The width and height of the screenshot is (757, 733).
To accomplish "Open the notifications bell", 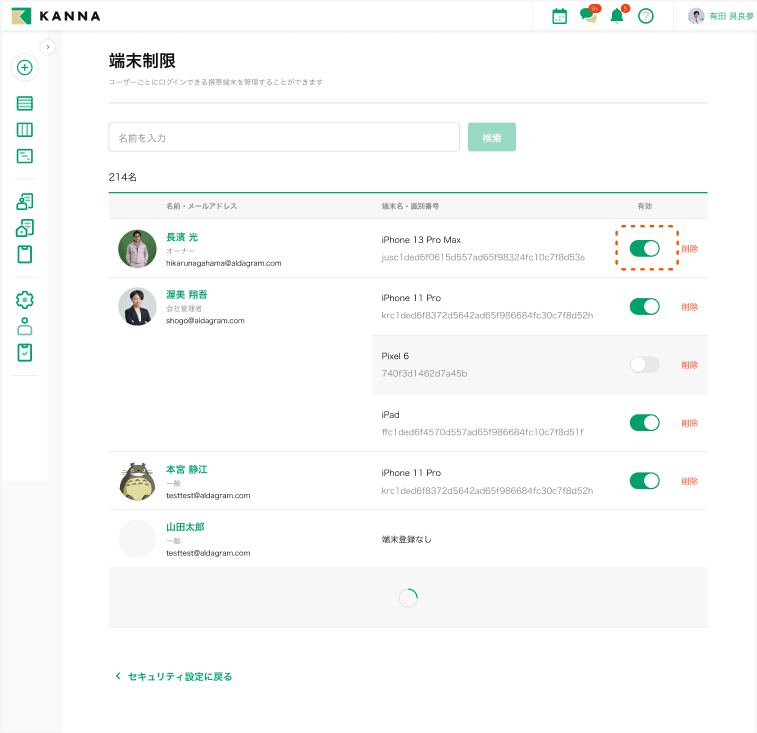I will tap(617, 16).
